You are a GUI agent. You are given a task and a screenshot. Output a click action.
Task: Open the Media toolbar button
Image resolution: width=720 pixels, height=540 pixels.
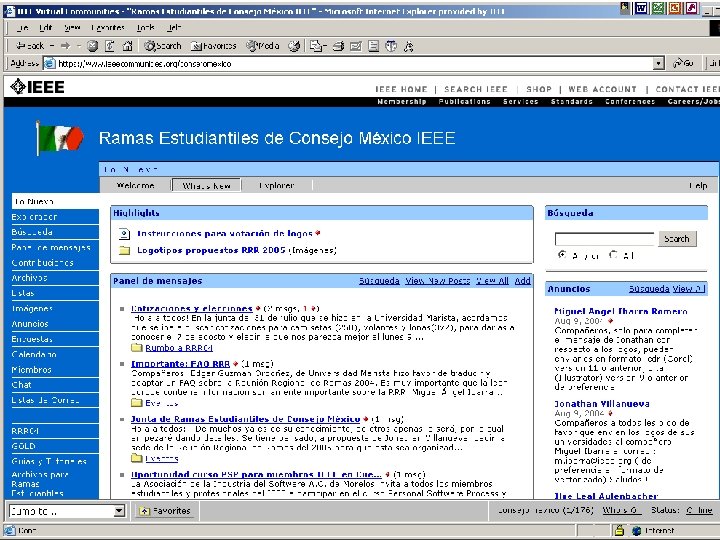[263, 46]
